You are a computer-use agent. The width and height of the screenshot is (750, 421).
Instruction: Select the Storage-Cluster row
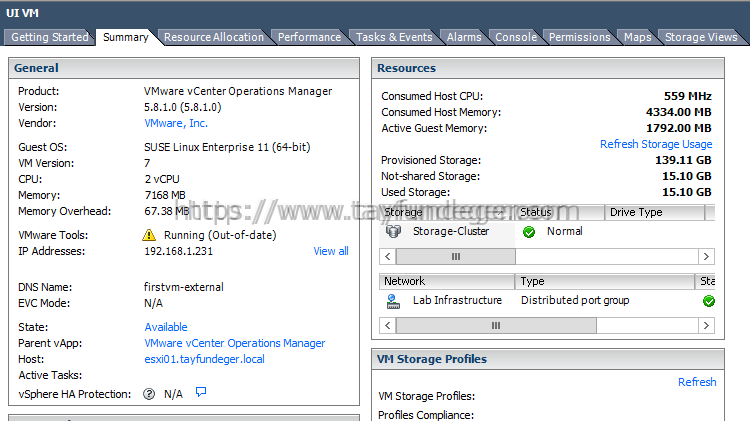tap(547, 232)
